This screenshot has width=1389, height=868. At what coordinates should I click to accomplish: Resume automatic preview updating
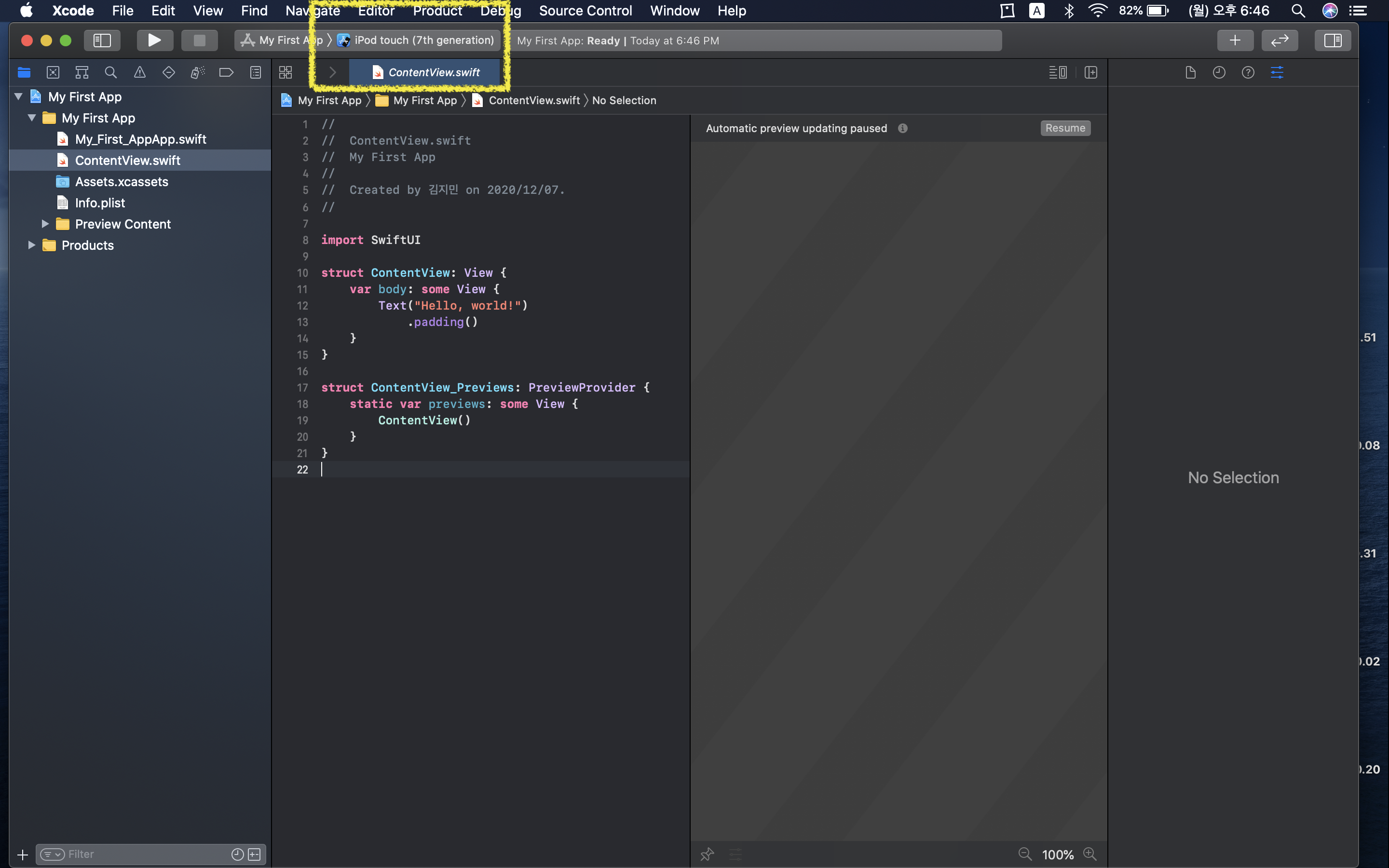coord(1065,128)
